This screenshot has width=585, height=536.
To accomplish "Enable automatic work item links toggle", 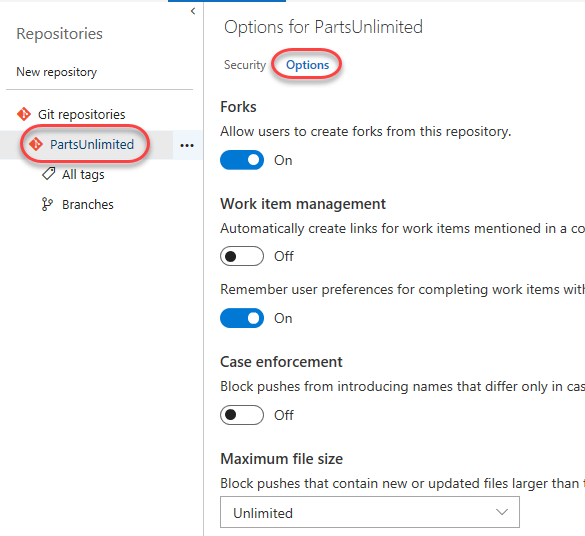I will (242, 256).
